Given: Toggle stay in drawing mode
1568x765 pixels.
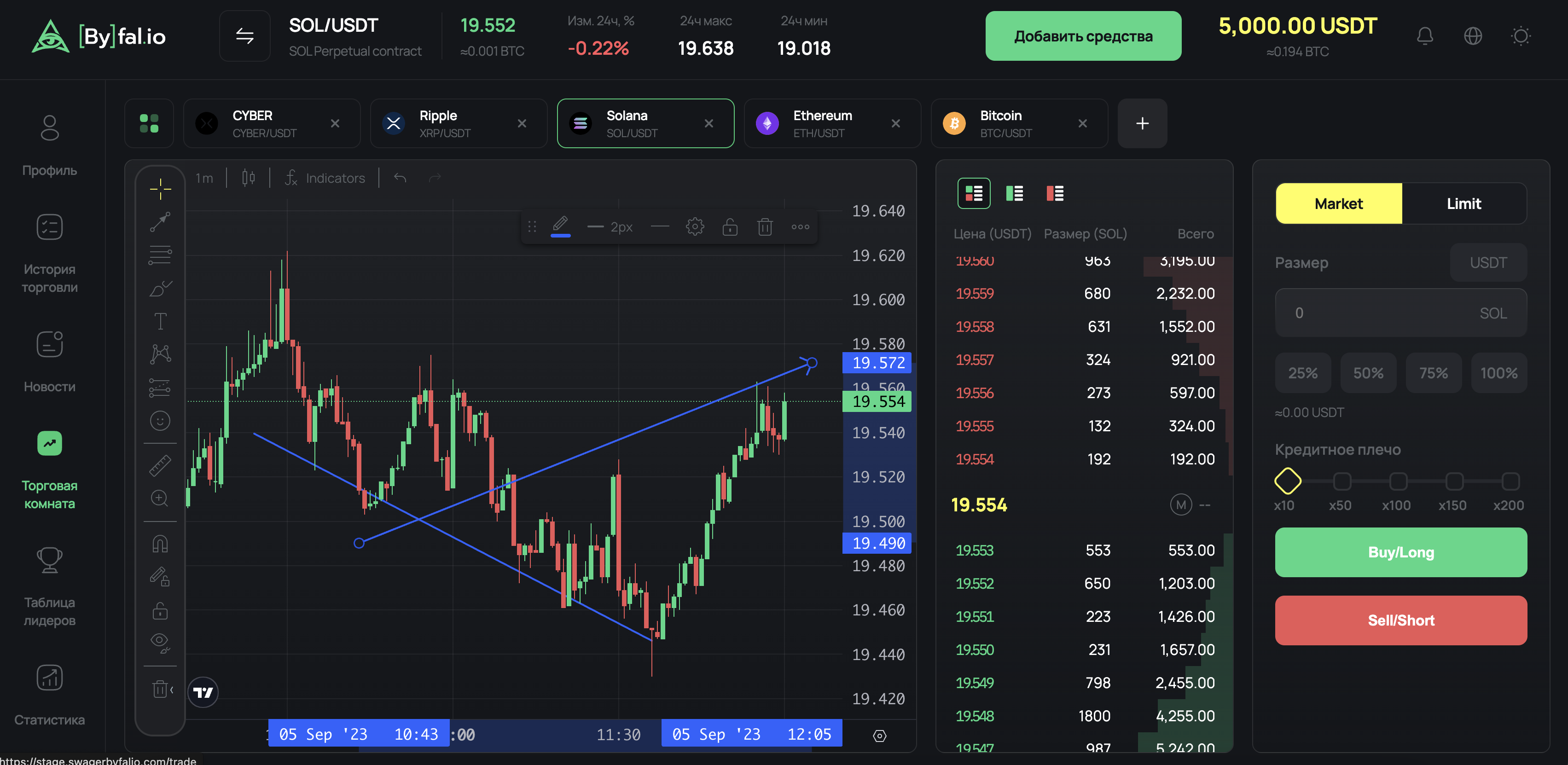Looking at the screenshot, I should [x=160, y=576].
